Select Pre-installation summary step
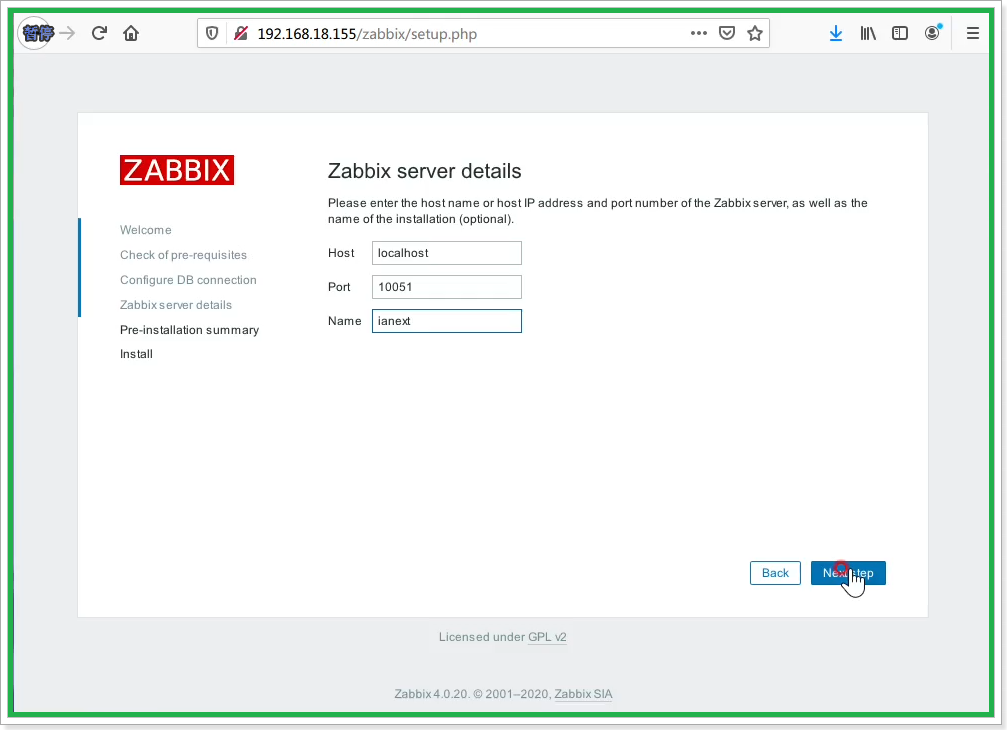The height and width of the screenshot is (730, 1007). (x=189, y=330)
